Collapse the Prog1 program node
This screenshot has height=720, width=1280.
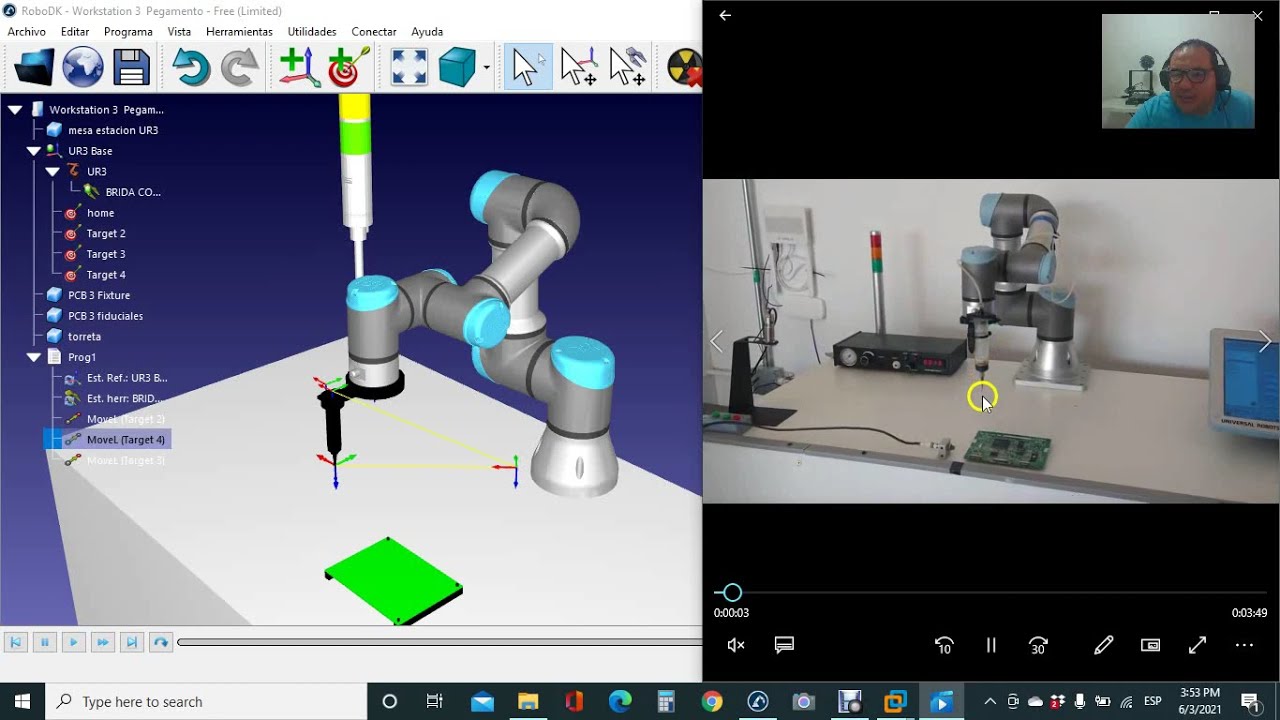pyautogui.click(x=34, y=357)
